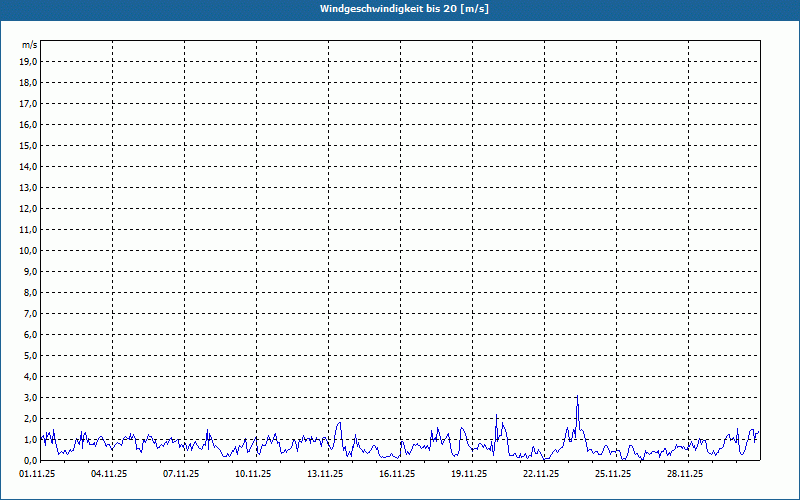
Task: Select the 01.11.25 date label
Action: (37, 474)
